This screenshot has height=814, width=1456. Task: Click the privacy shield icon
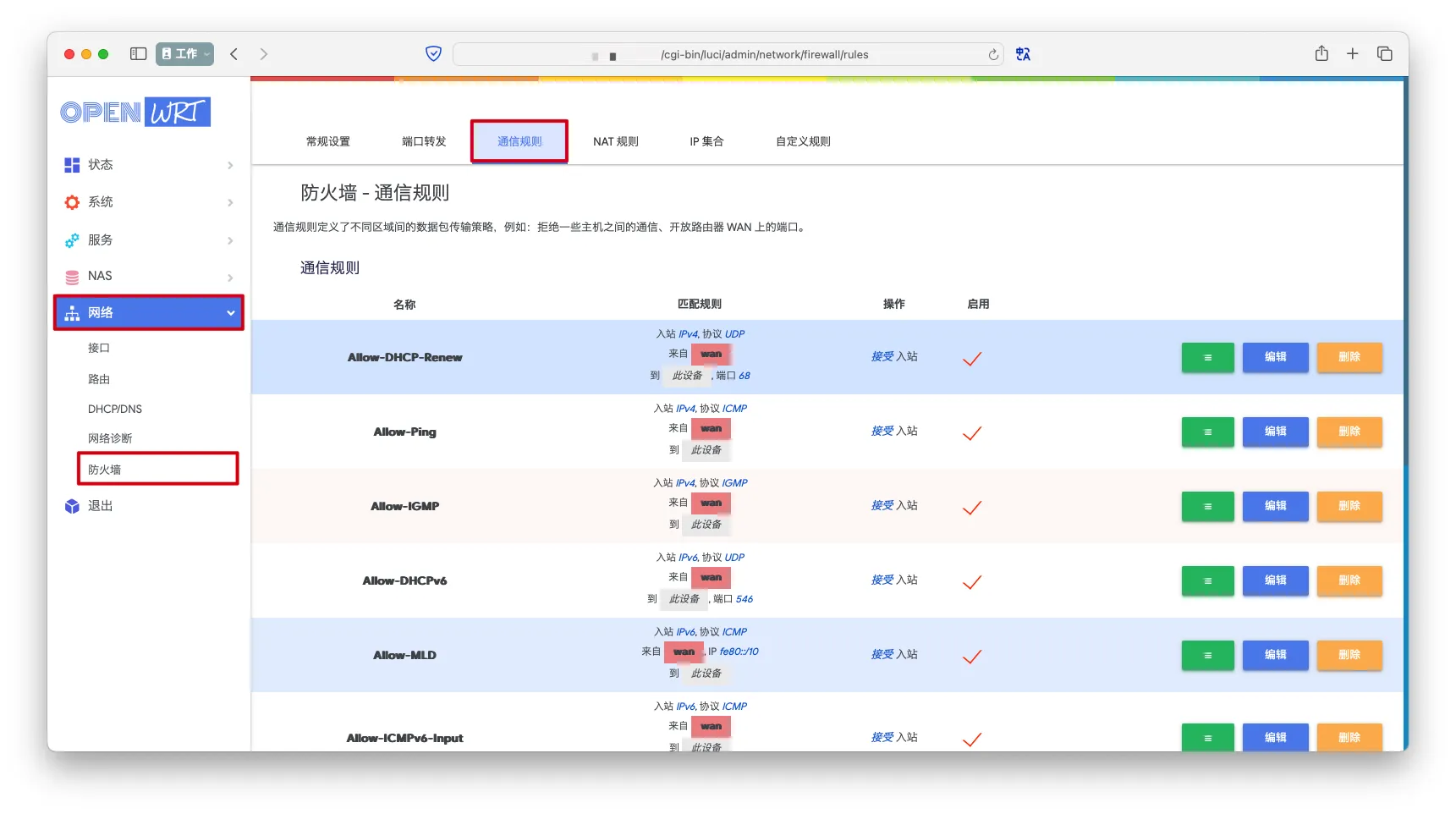[x=433, y=54]
